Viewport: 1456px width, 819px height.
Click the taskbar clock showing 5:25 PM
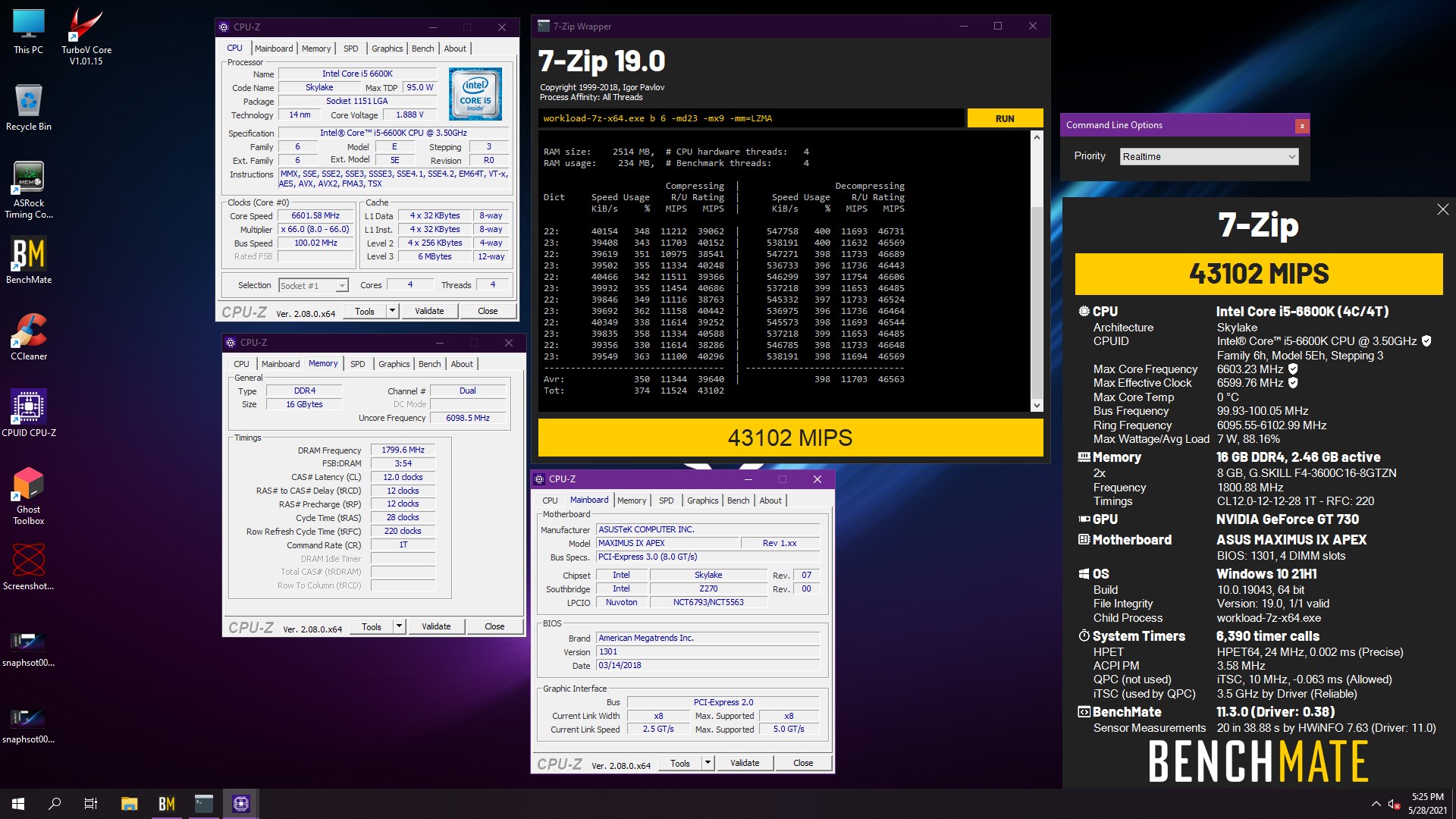1427,804
